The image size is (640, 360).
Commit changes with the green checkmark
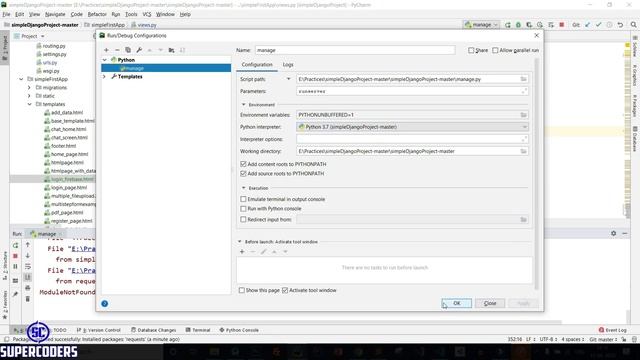point(598,25)
